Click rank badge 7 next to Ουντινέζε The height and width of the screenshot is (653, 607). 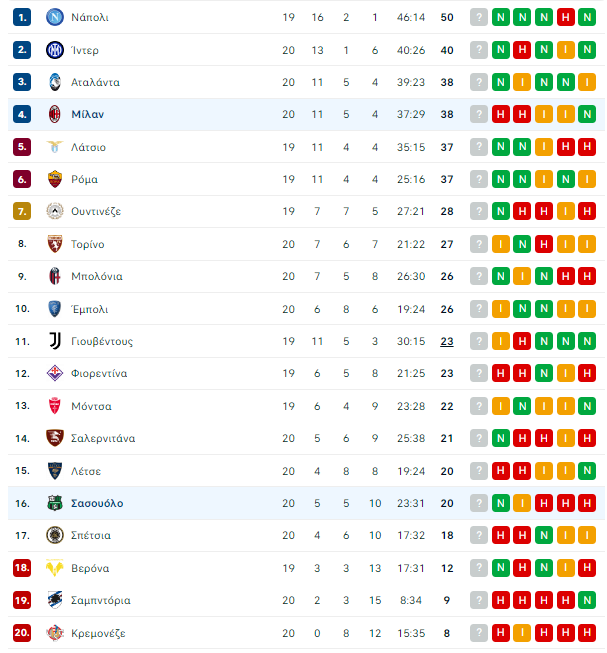(x=22, y=211)
